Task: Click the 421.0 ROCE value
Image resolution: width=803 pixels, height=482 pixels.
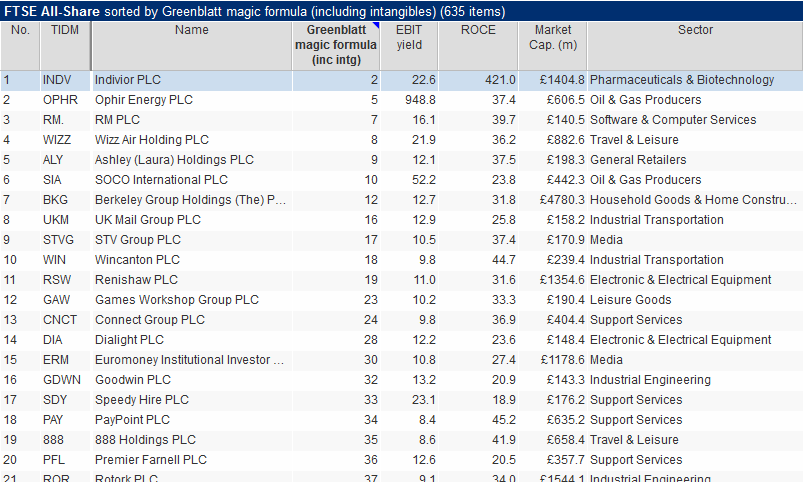Action: point(500,80)
